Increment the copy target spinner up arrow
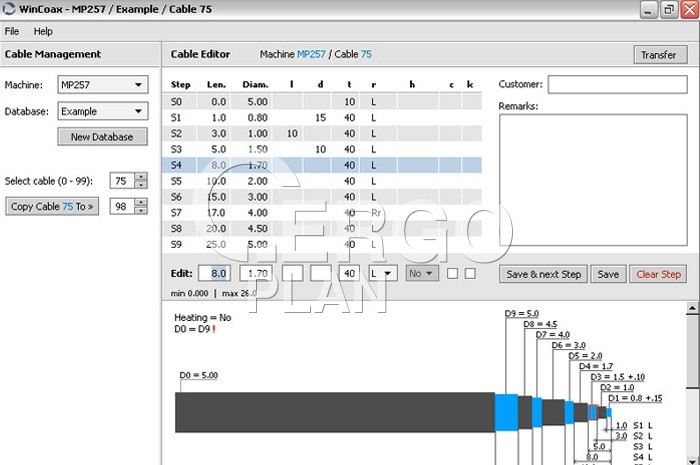 (141, 202)
